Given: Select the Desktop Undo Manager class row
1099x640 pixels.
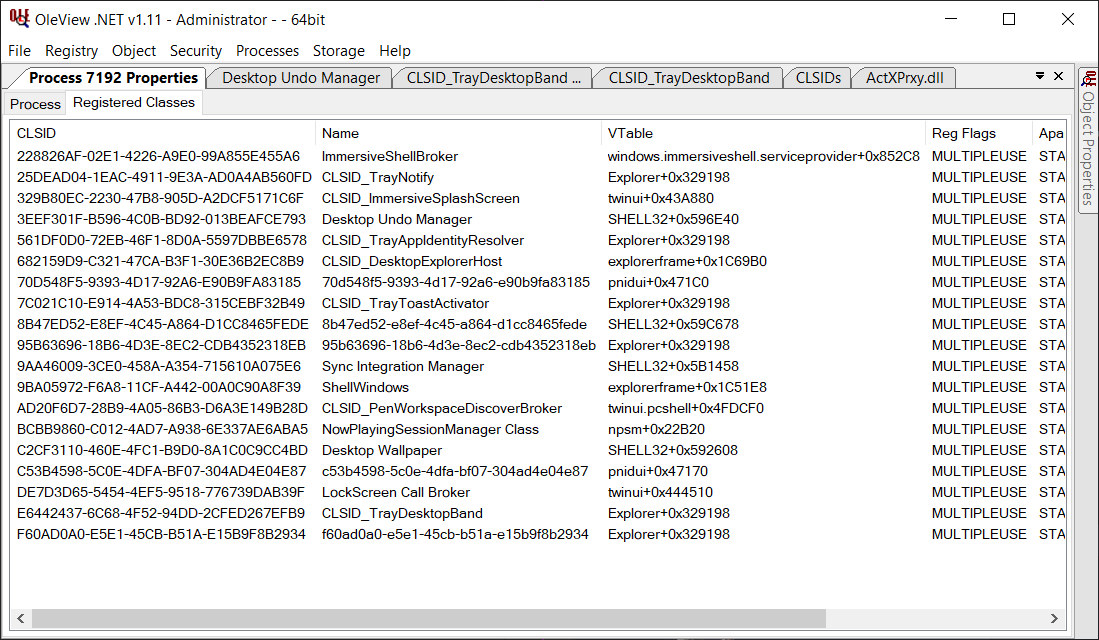Looking at the screenshot, I should pyautogui.click(x=538, y=219).
